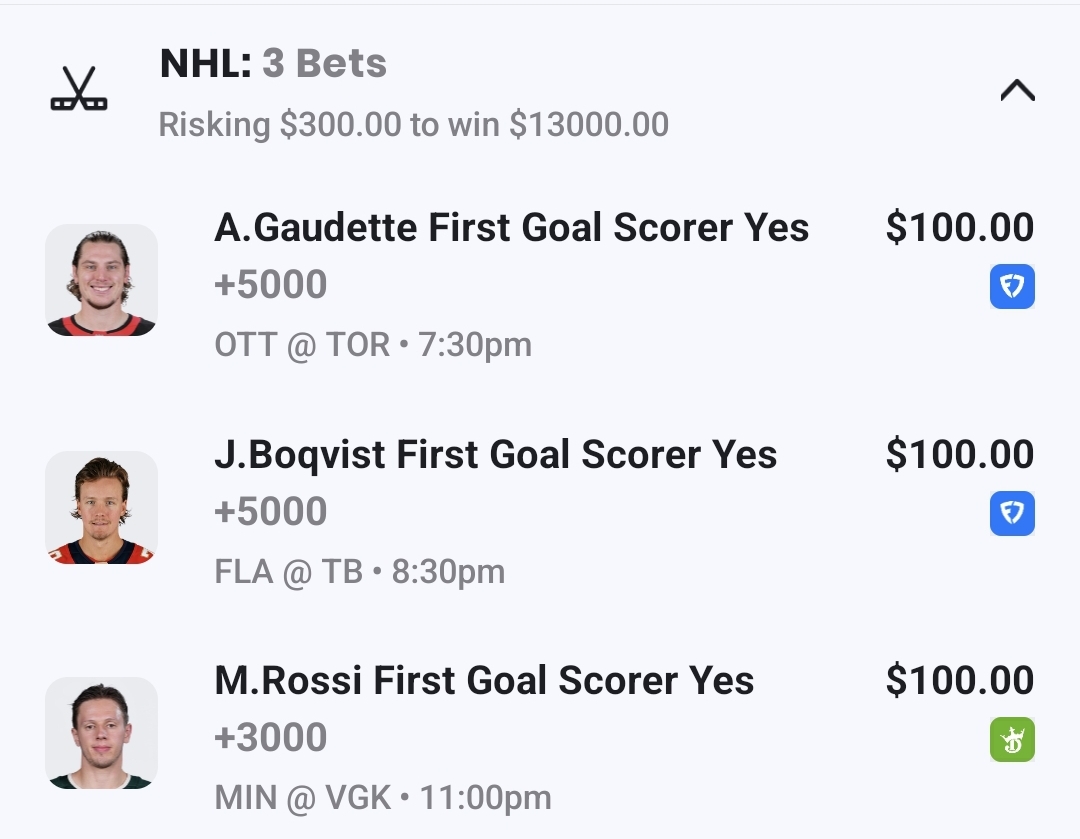The height and width of the screenshot is (839, 1080).
Task: Open MIN @ VGK 11:00pm game
Action: point(382,798)
